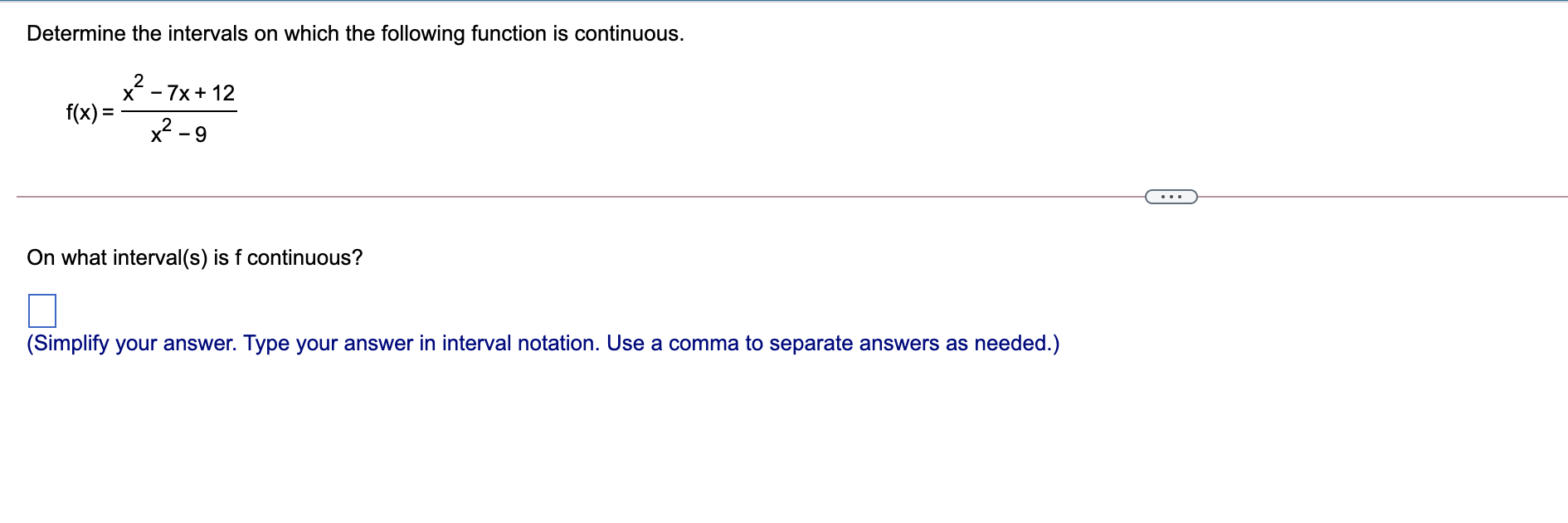Click the three-dot ellipsis button on the divider
This screenshot has width=1568, height=523.
pos(1171,196)
